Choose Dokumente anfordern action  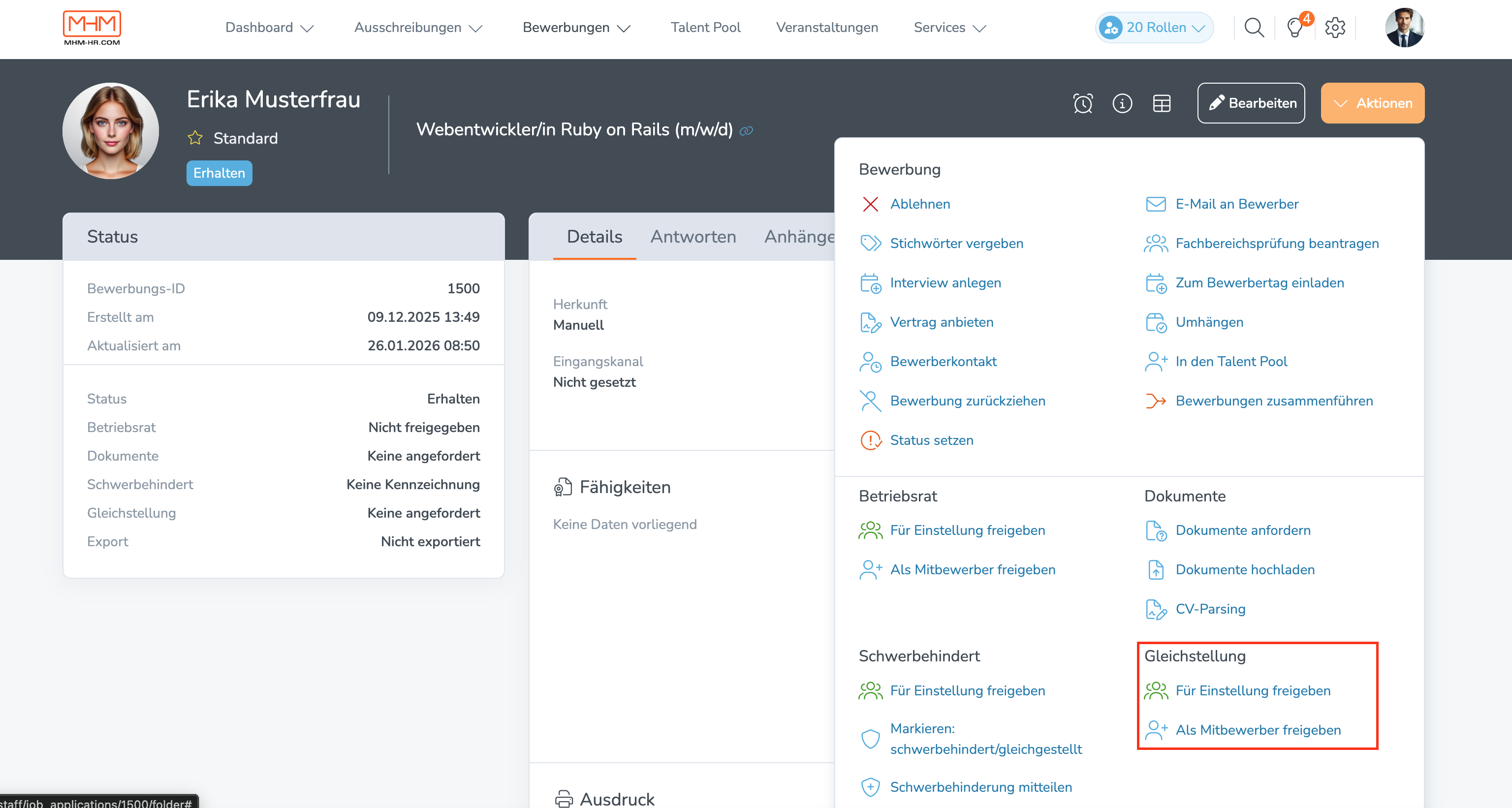1243,530
